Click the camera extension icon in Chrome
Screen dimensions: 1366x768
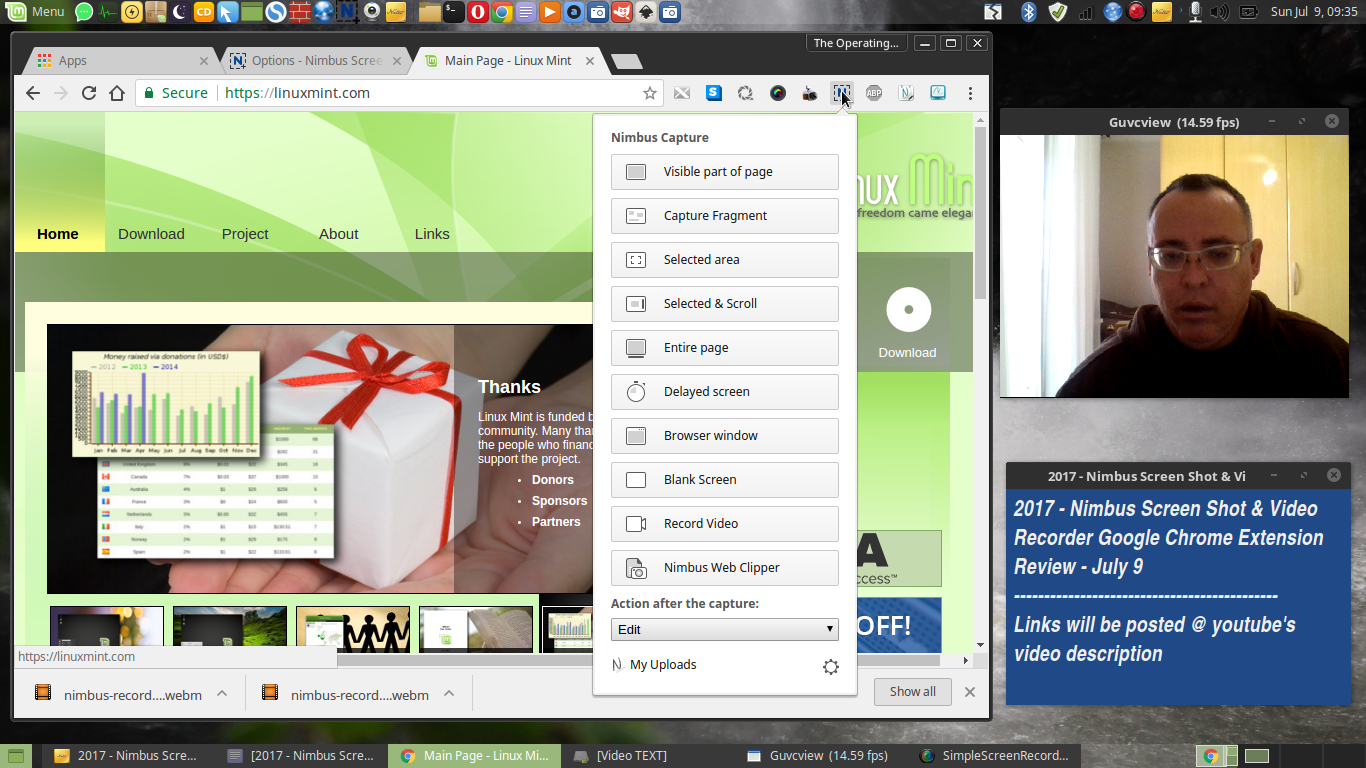[x=809, y=93]
